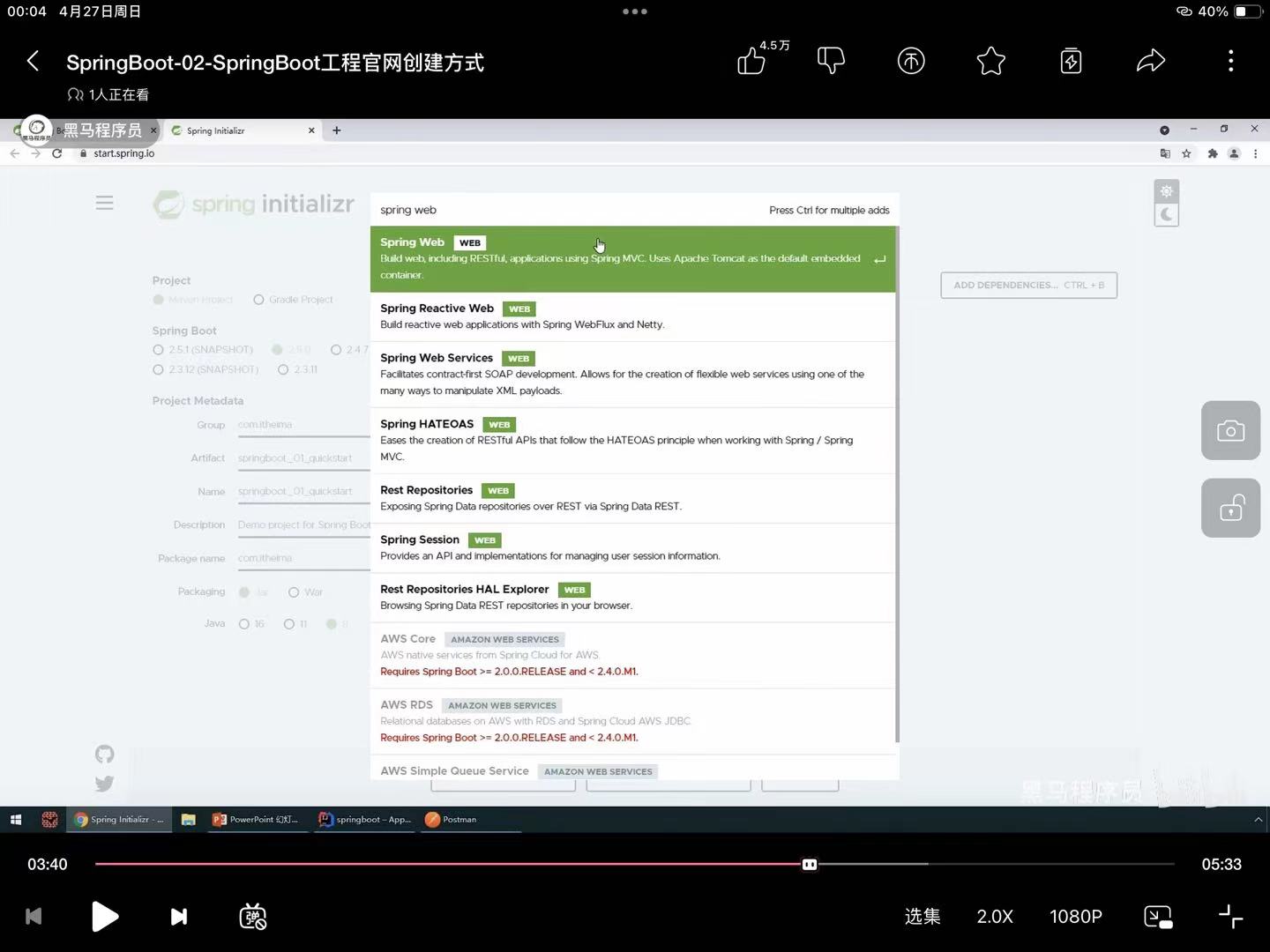Select the Spring HATEOAS dependency
Image resolution: width=1270 pixels, height=952 pixels.
click(x=632, y=441)
